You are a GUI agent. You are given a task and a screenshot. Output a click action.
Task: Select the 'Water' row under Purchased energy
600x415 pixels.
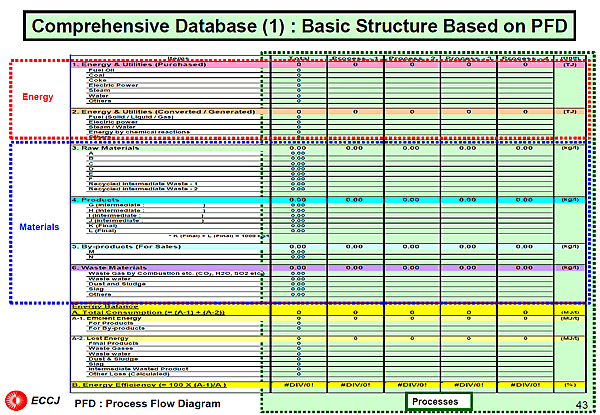tap(98, 96)
